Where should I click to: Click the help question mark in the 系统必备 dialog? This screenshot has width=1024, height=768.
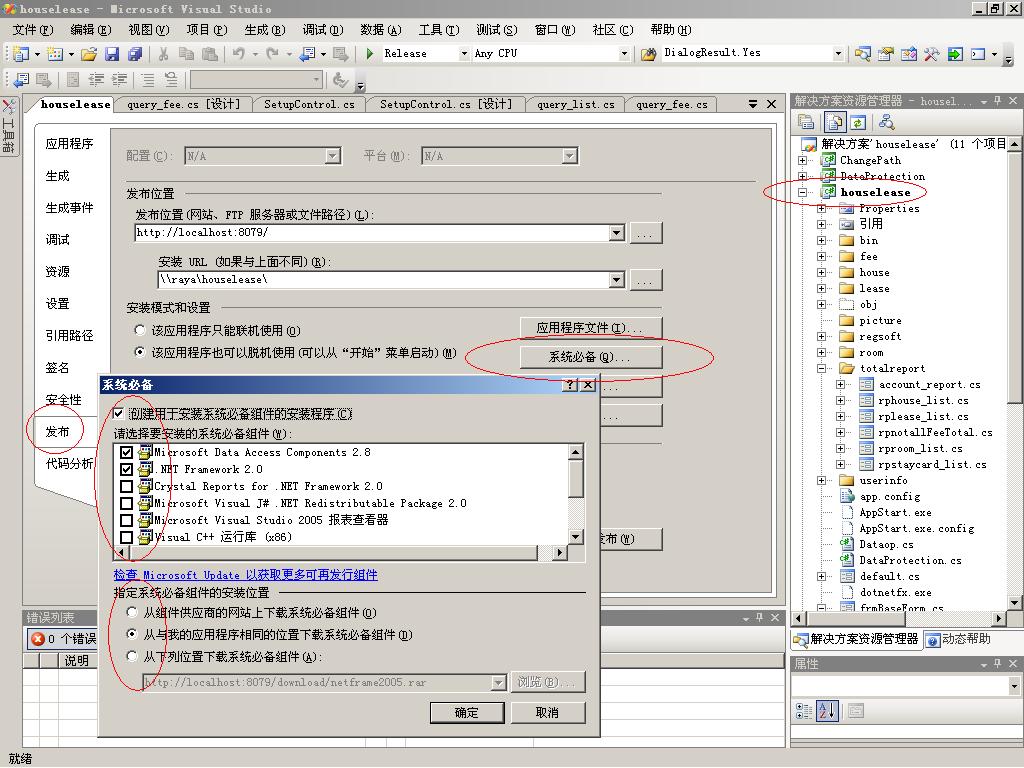click(x=570, y=385)
